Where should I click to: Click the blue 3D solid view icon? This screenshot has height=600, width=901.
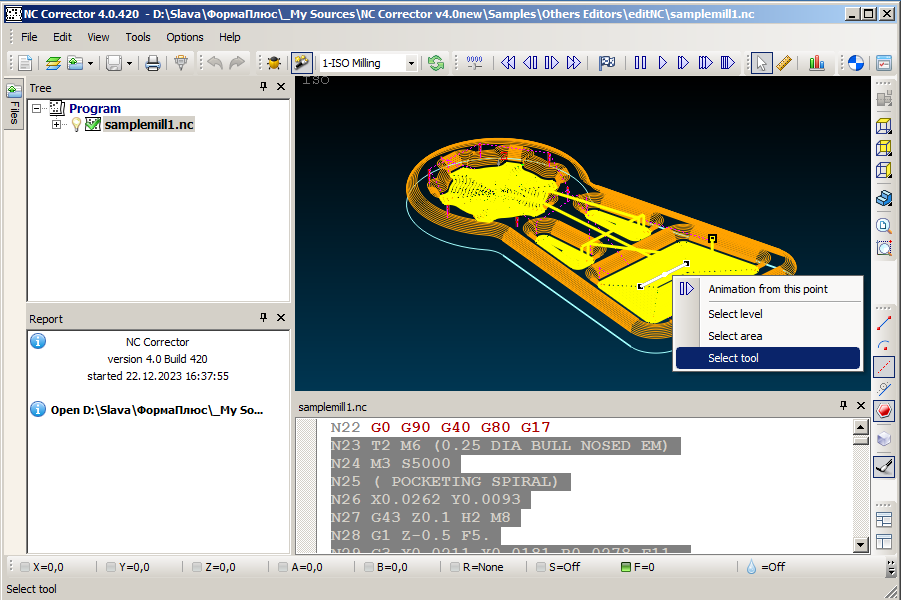coord(884,198)
